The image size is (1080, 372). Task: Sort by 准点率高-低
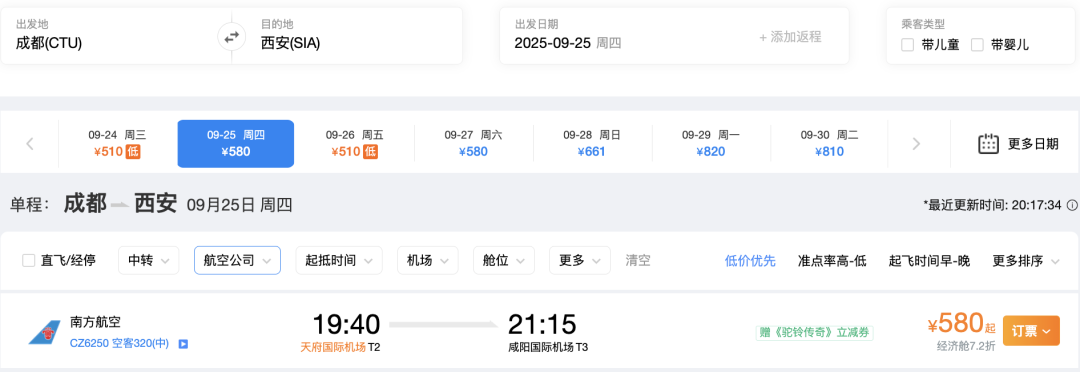pyautogui.click(x=832, y=260)
